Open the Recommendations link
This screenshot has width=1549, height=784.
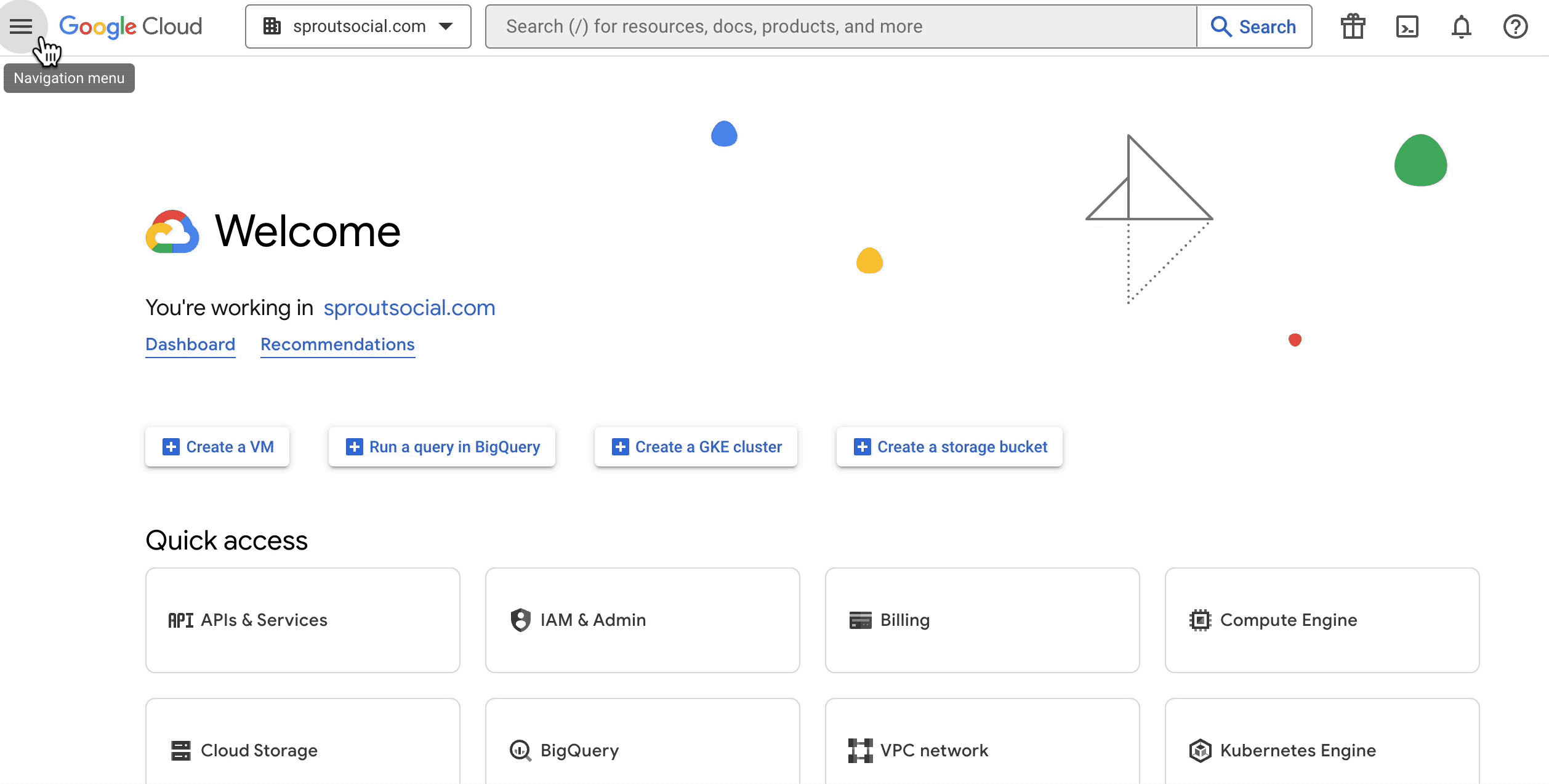click(337, 344)
